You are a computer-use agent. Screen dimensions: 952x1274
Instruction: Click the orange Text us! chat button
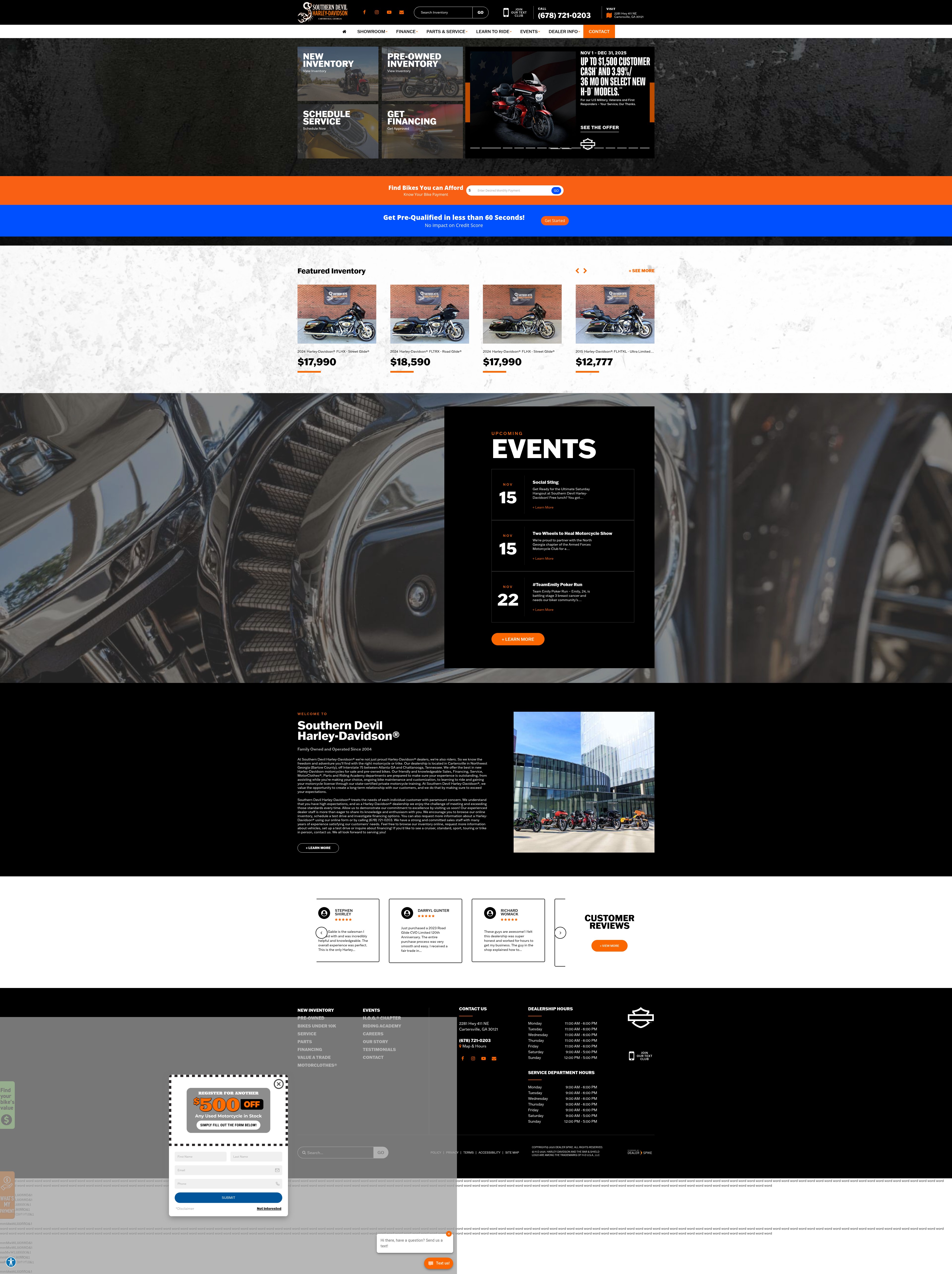439,1263
